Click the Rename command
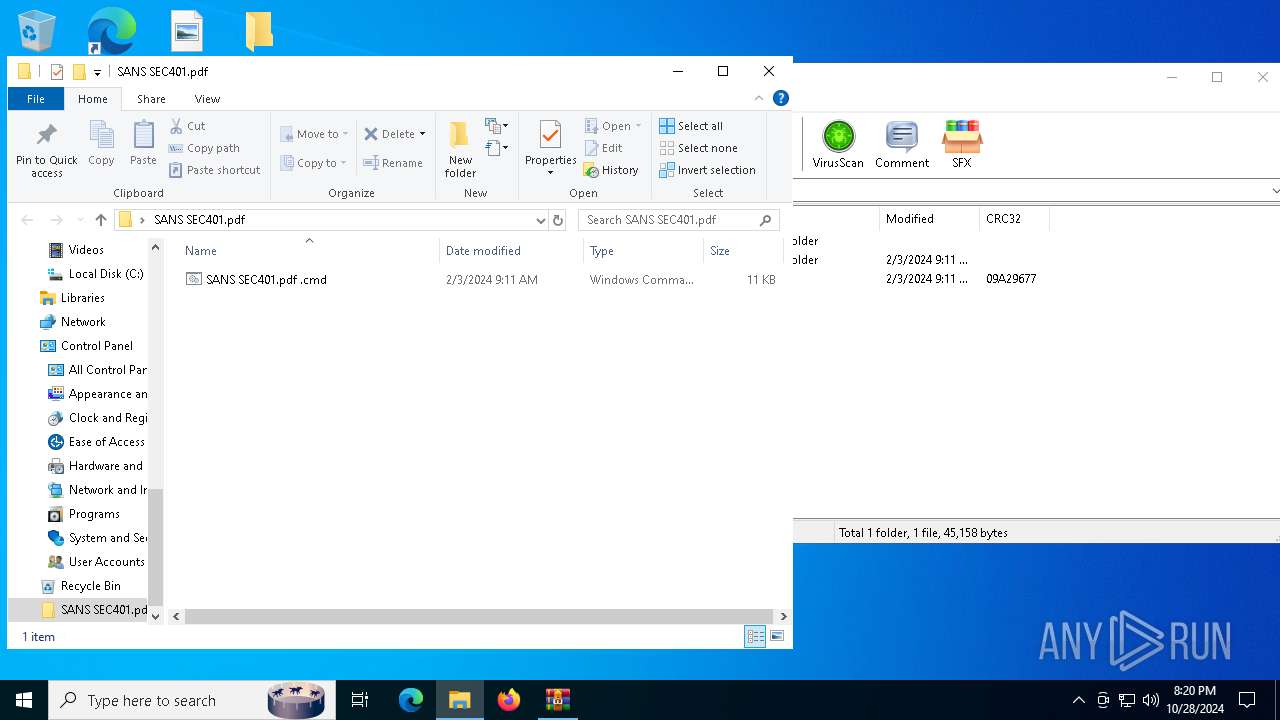Screen dimensions: 1280x720 (x=393, y=163)
